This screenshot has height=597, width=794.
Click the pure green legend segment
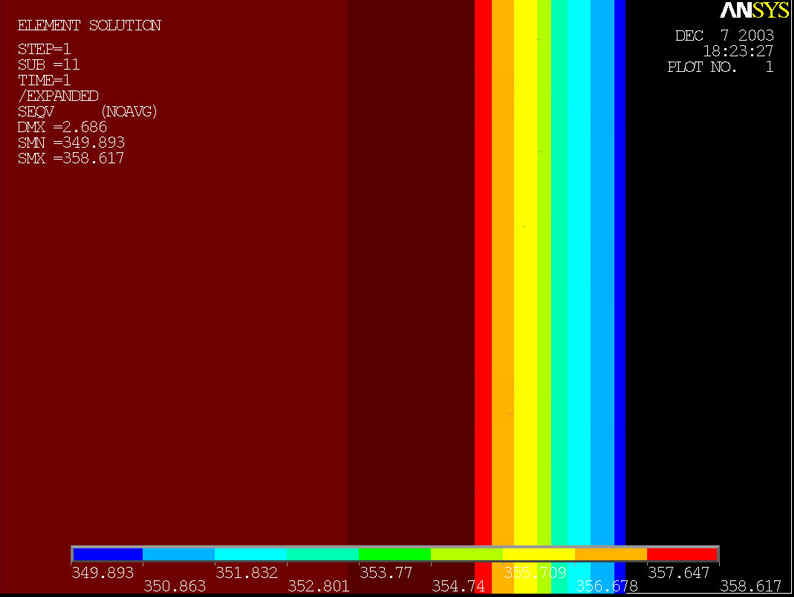coord(395,554)
